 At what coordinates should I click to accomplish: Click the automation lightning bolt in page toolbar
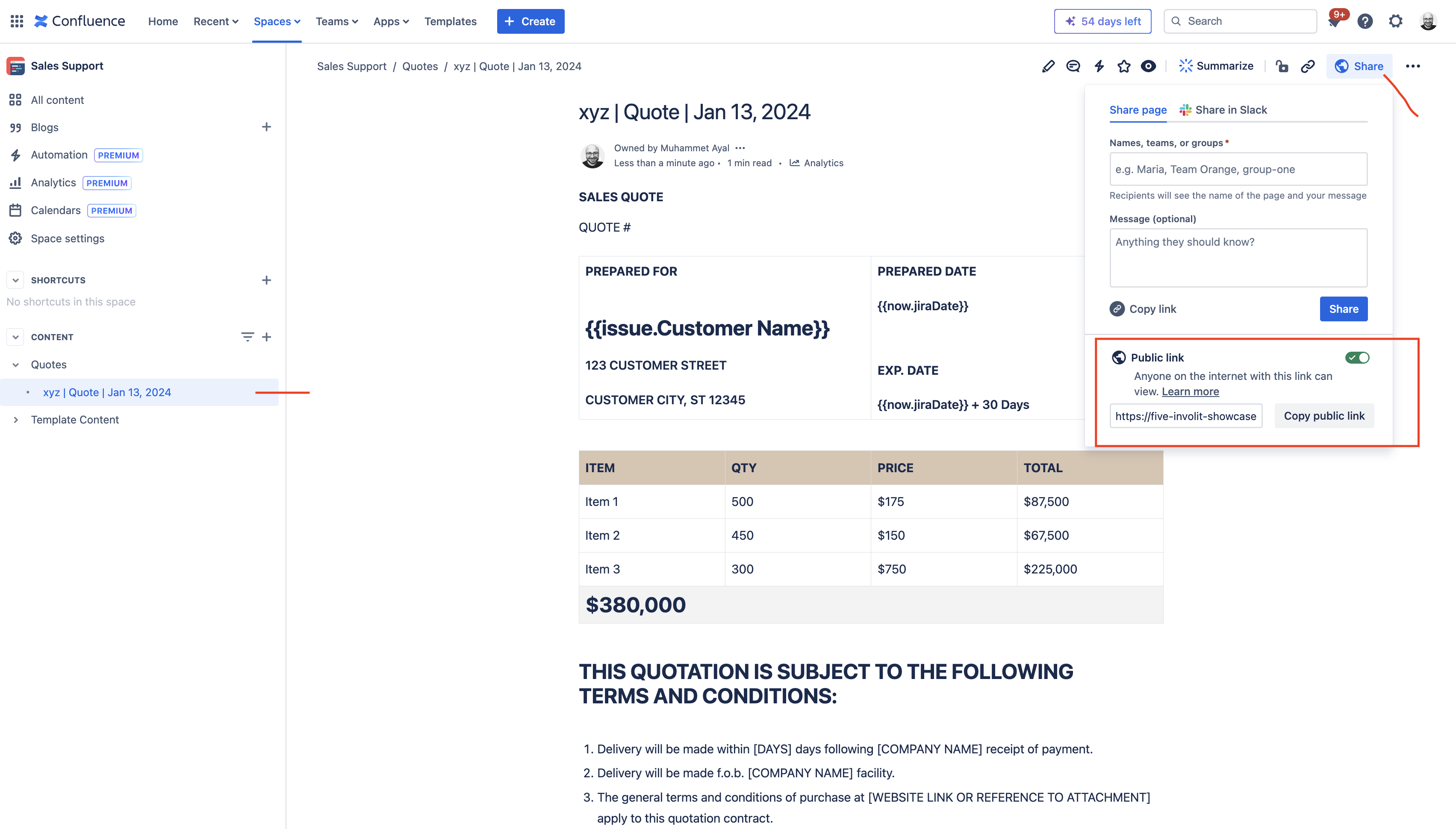(x=1099, y=66)
